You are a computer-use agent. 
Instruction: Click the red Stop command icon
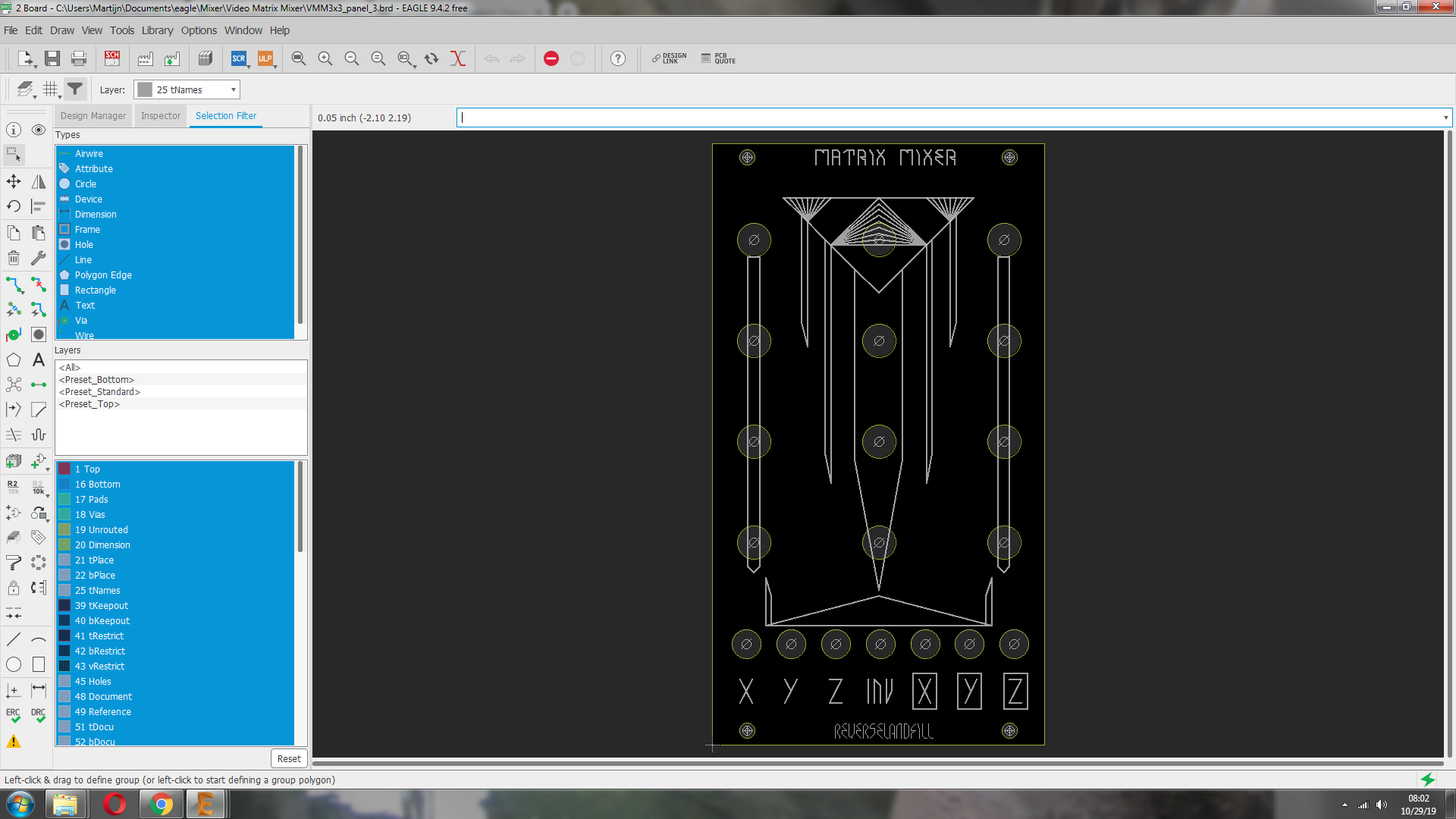pos(551,58)
